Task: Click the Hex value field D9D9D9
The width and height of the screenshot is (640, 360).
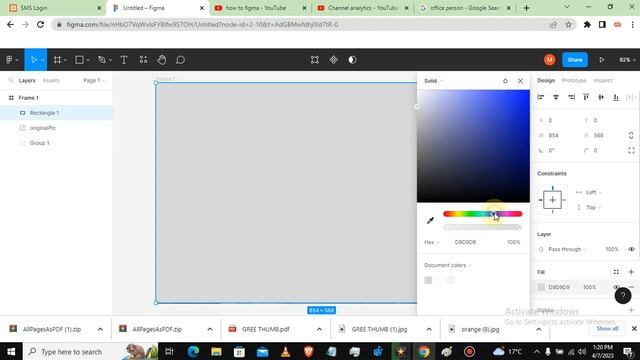Action: click(465, 242)
